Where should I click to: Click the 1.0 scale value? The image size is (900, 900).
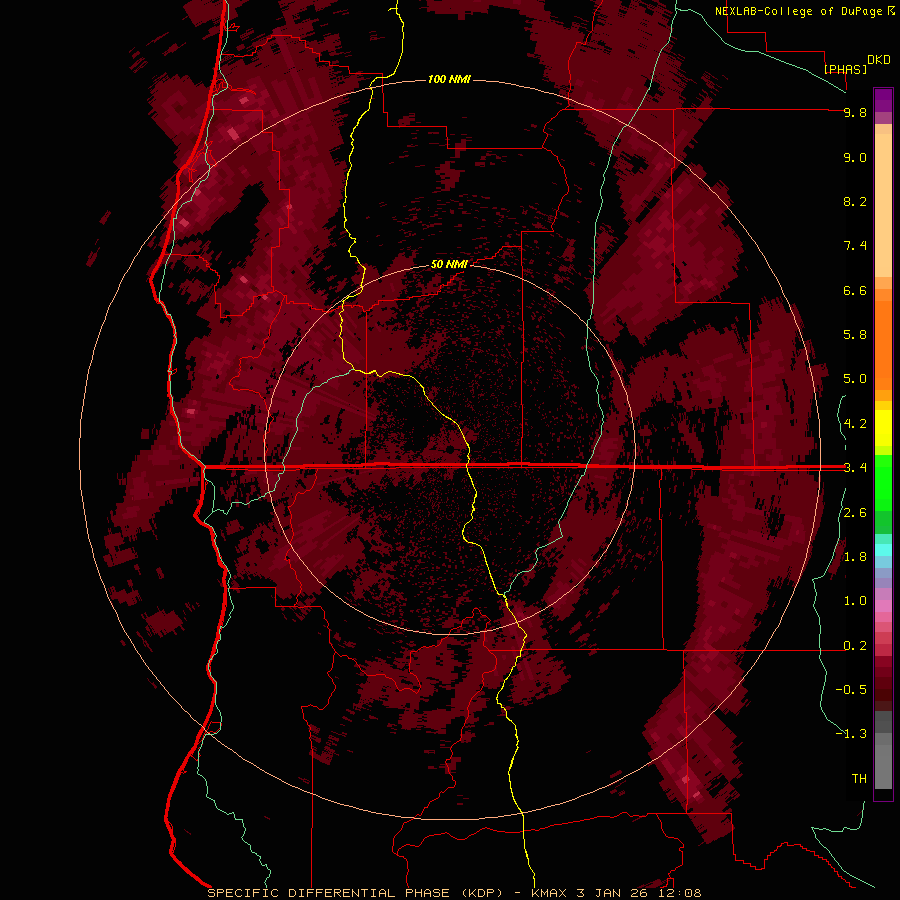(x=855, y=601)
